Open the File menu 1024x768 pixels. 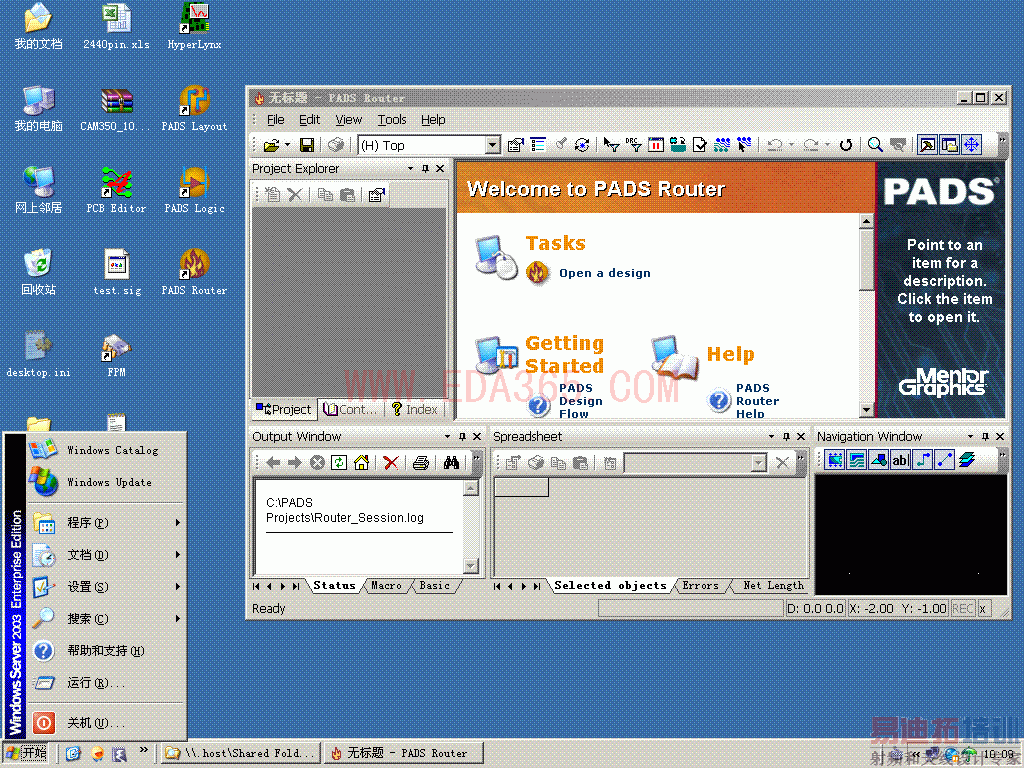pyautogui.click(x=276, y=120)
